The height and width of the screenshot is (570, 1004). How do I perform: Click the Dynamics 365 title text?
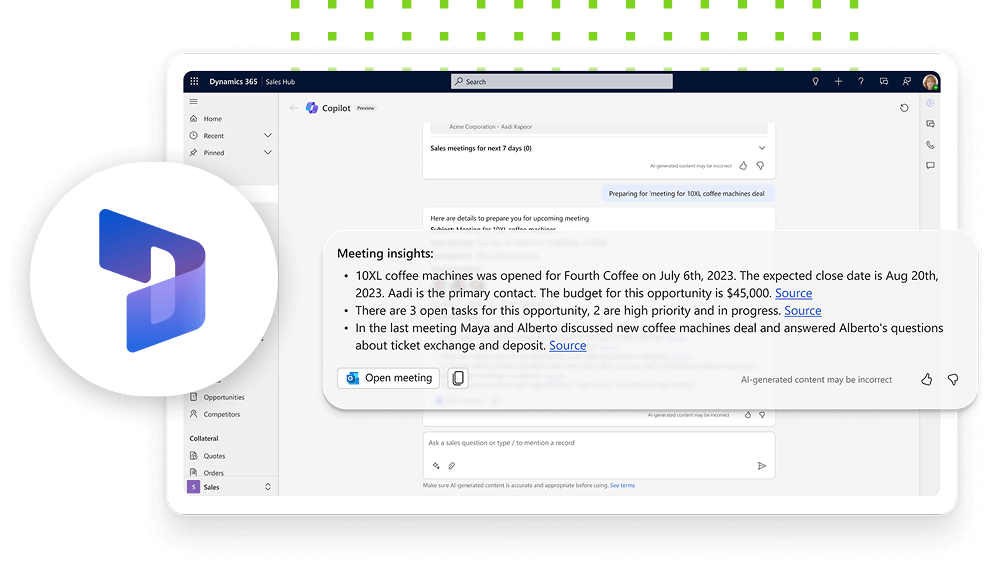pos(233,81)
